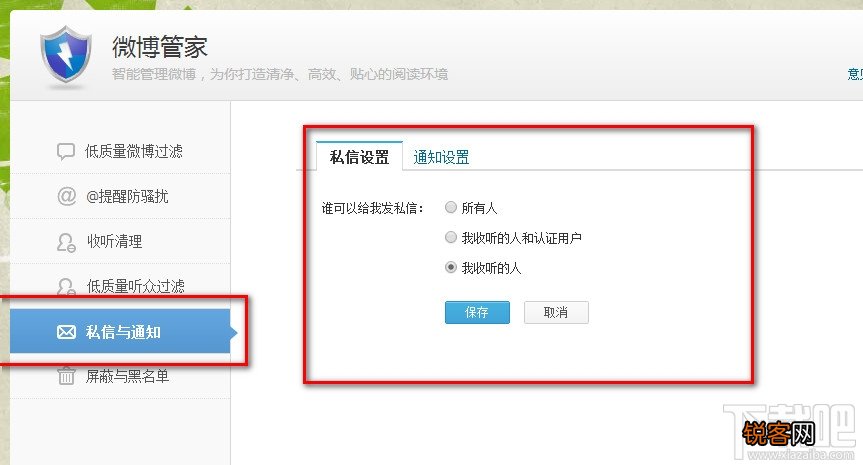Select the 我收听的人和认证用户 radio option

[451, 237]
